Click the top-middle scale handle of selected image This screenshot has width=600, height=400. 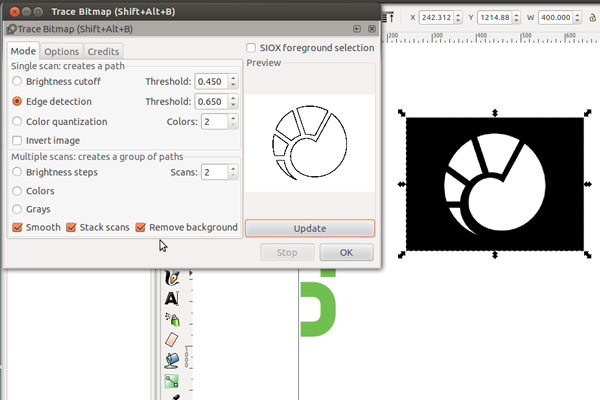click(x=495, y=113)
